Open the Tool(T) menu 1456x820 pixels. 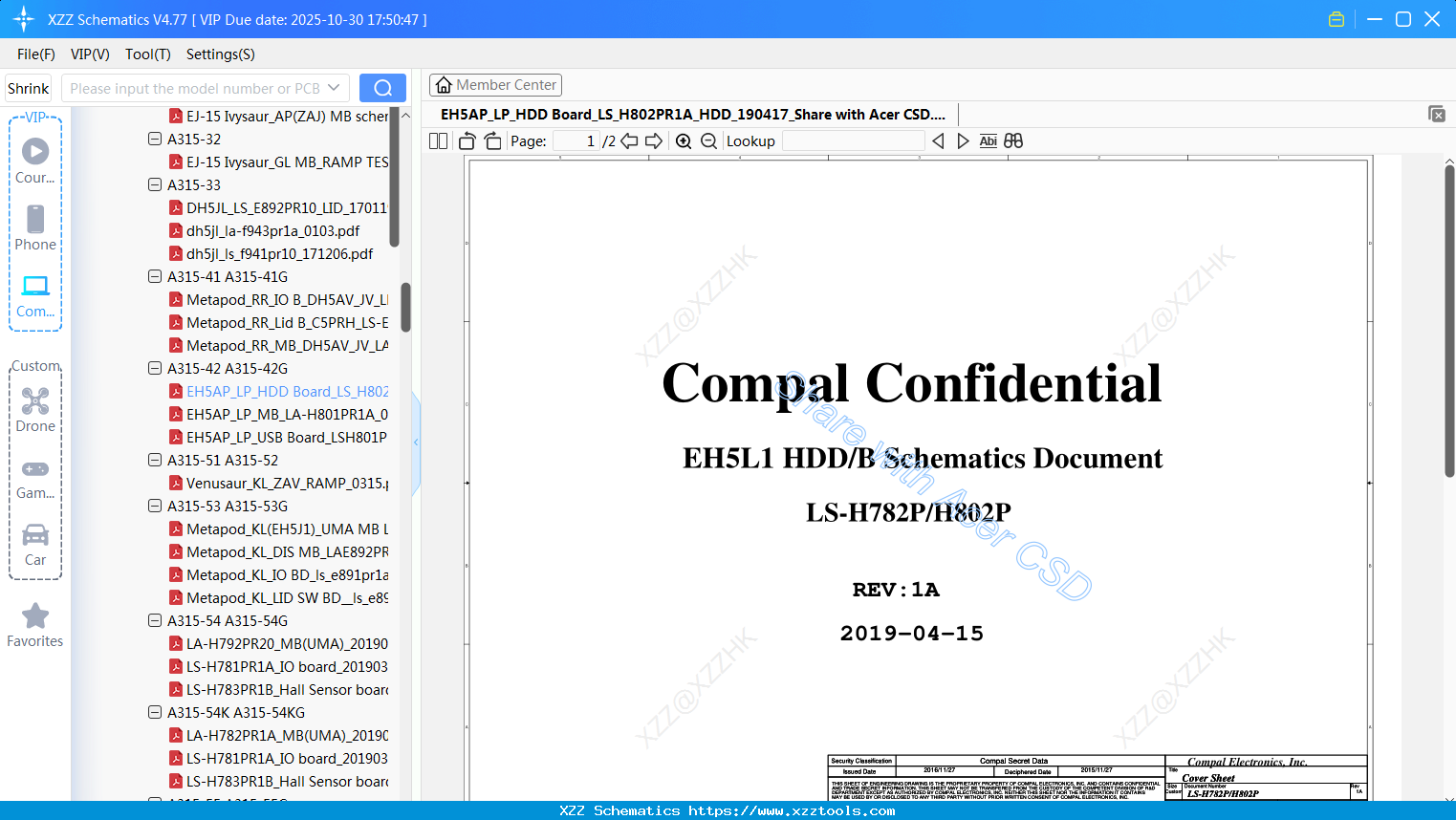(148, 54)
